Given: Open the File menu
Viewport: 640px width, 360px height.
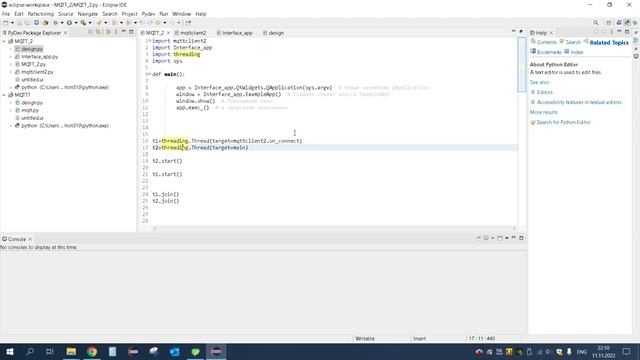Looking at the screenshot, I should [x=6, y=14].
